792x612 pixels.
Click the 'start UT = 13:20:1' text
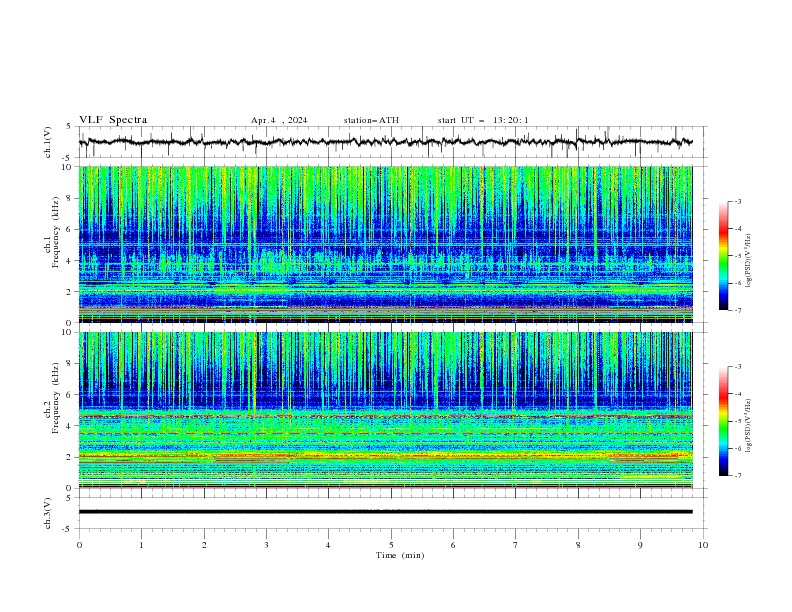483,120
